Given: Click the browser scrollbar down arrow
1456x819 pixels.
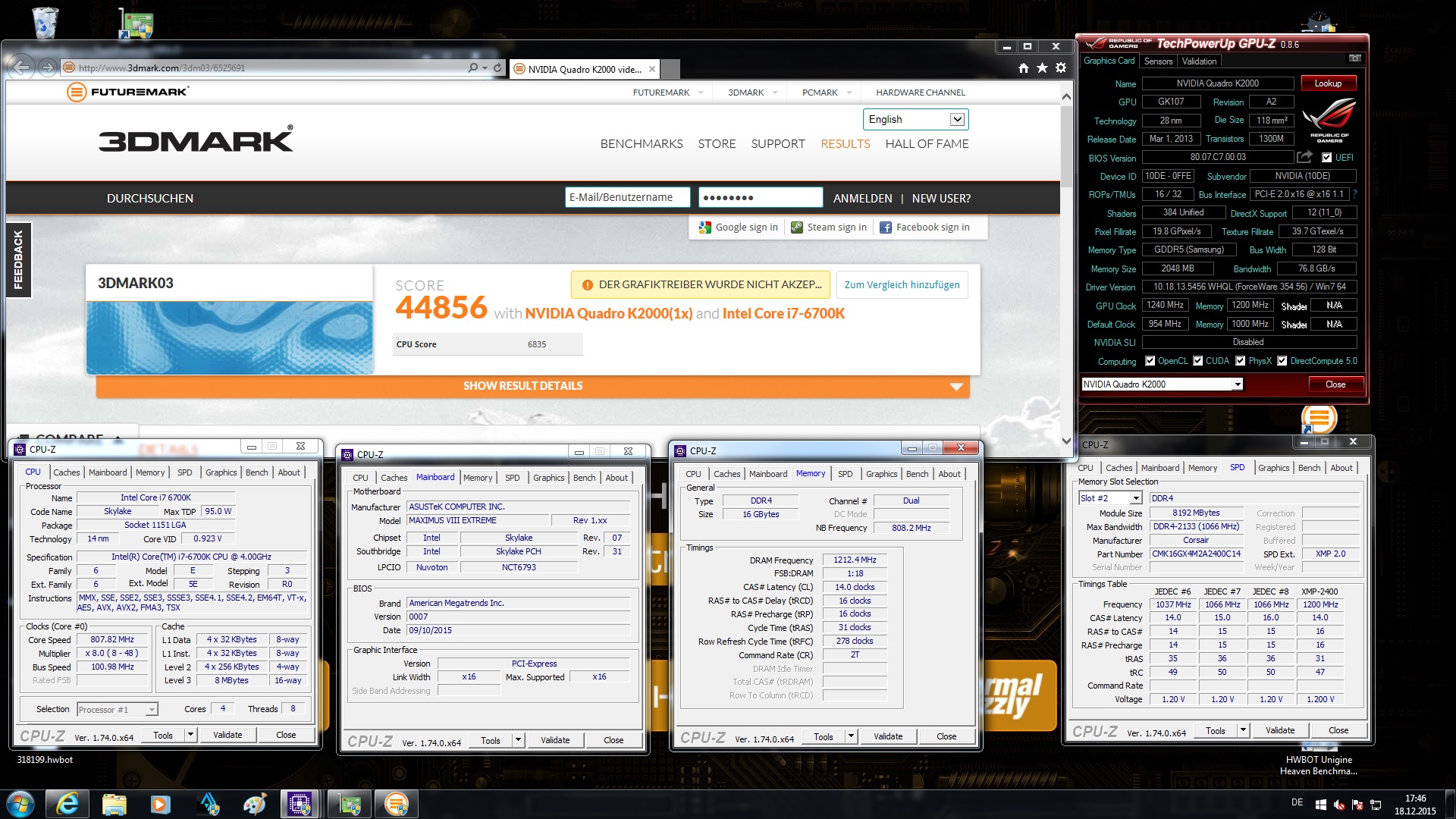Looking at the screenshot, I should point(1066,441).
